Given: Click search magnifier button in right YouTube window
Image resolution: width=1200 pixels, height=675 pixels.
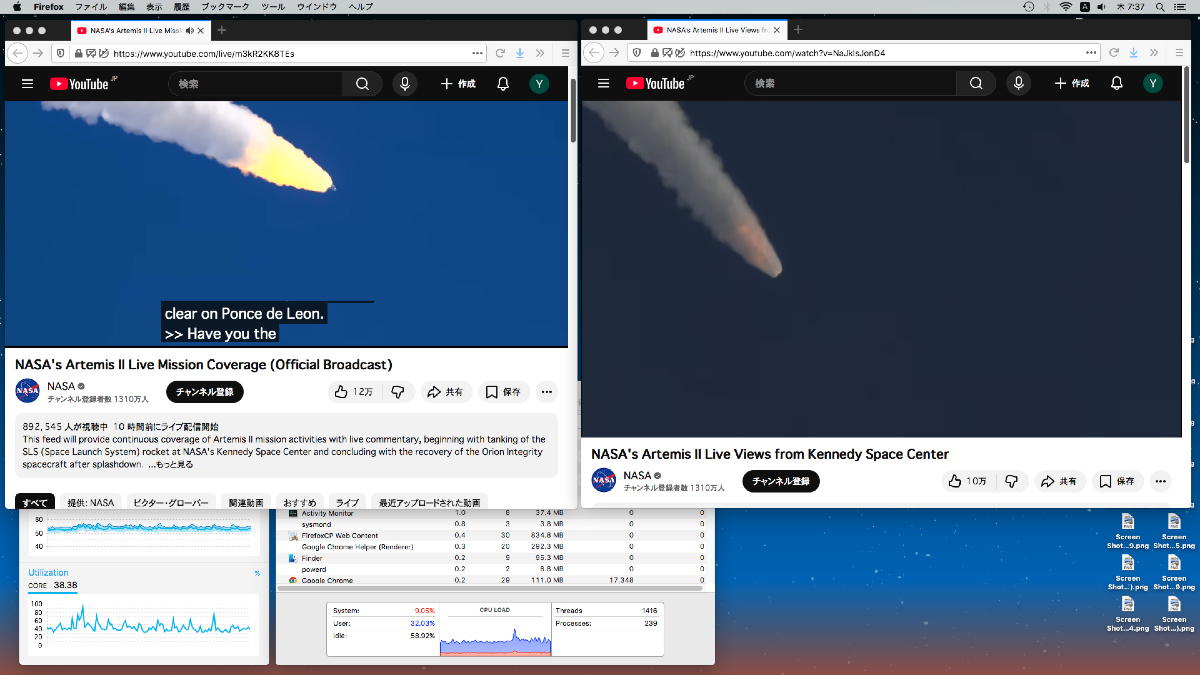Looking at the screenshot, I should (x=977, y=84).
